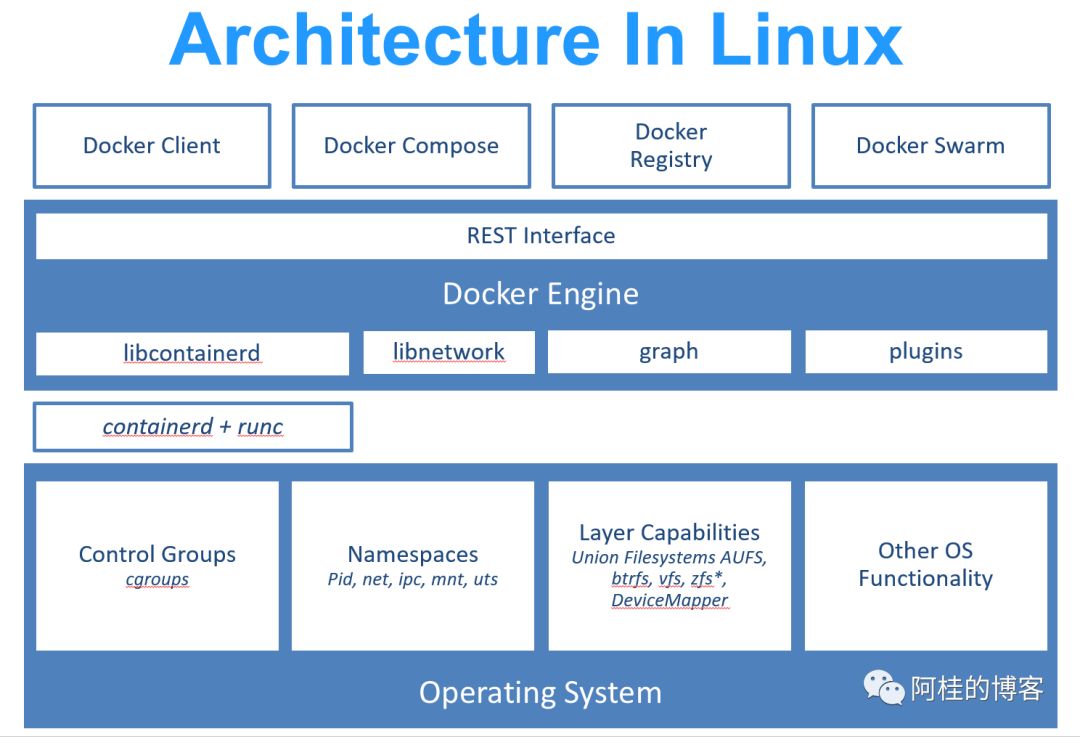
Task: Select the Docker Compose box
Action: [x=411, y=146]
